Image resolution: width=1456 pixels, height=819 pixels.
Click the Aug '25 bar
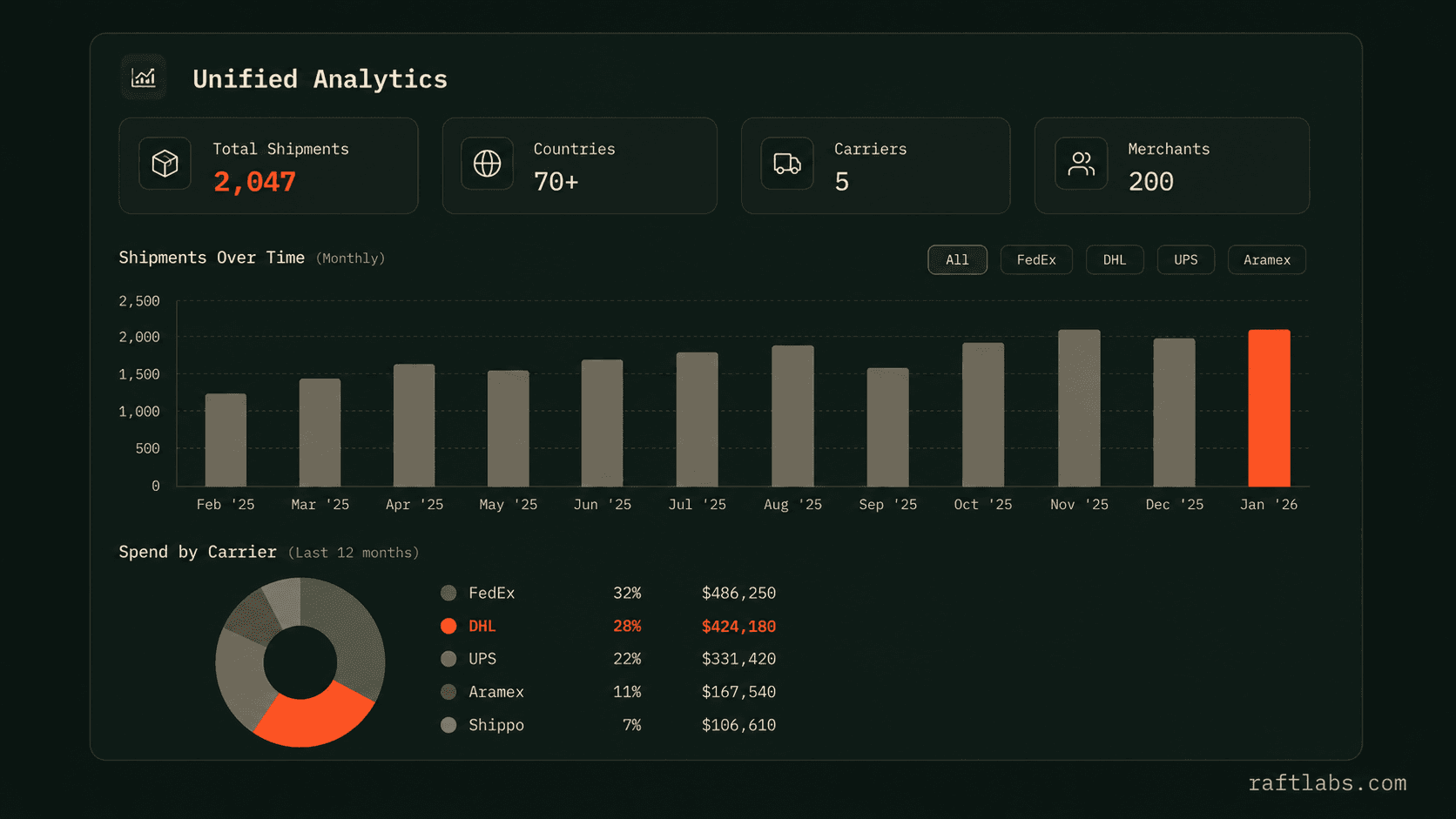[792, 416]
